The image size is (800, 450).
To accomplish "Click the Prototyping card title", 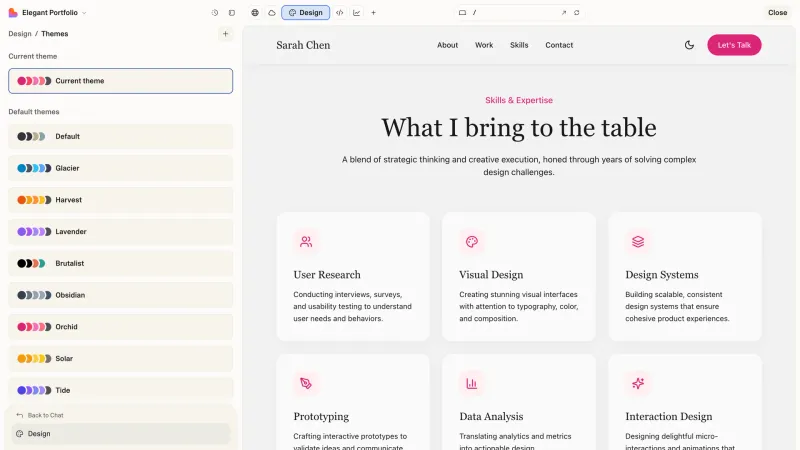I will point(321,416).
